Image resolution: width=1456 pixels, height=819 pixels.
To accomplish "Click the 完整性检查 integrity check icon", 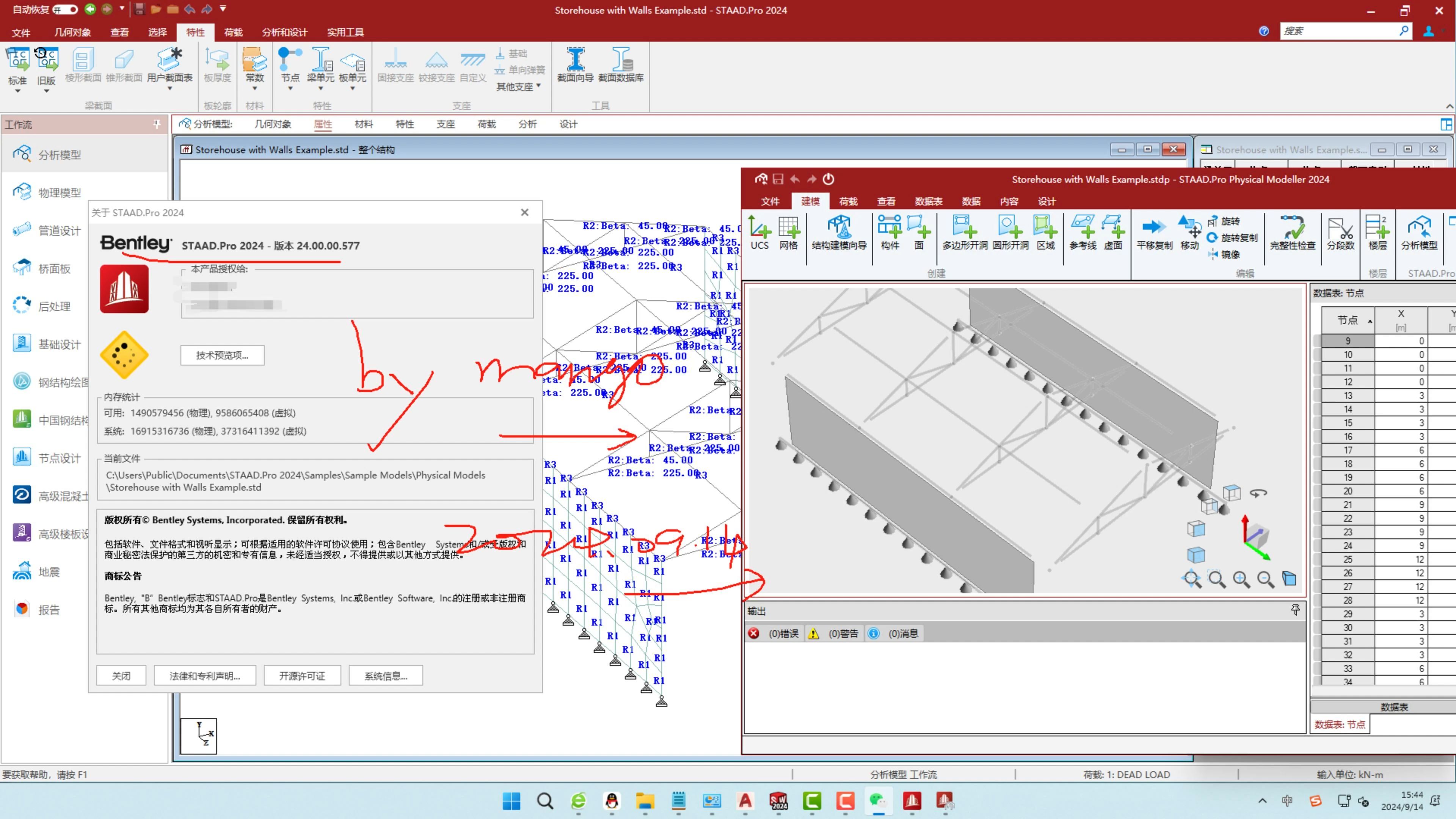I will point(1292,228).
